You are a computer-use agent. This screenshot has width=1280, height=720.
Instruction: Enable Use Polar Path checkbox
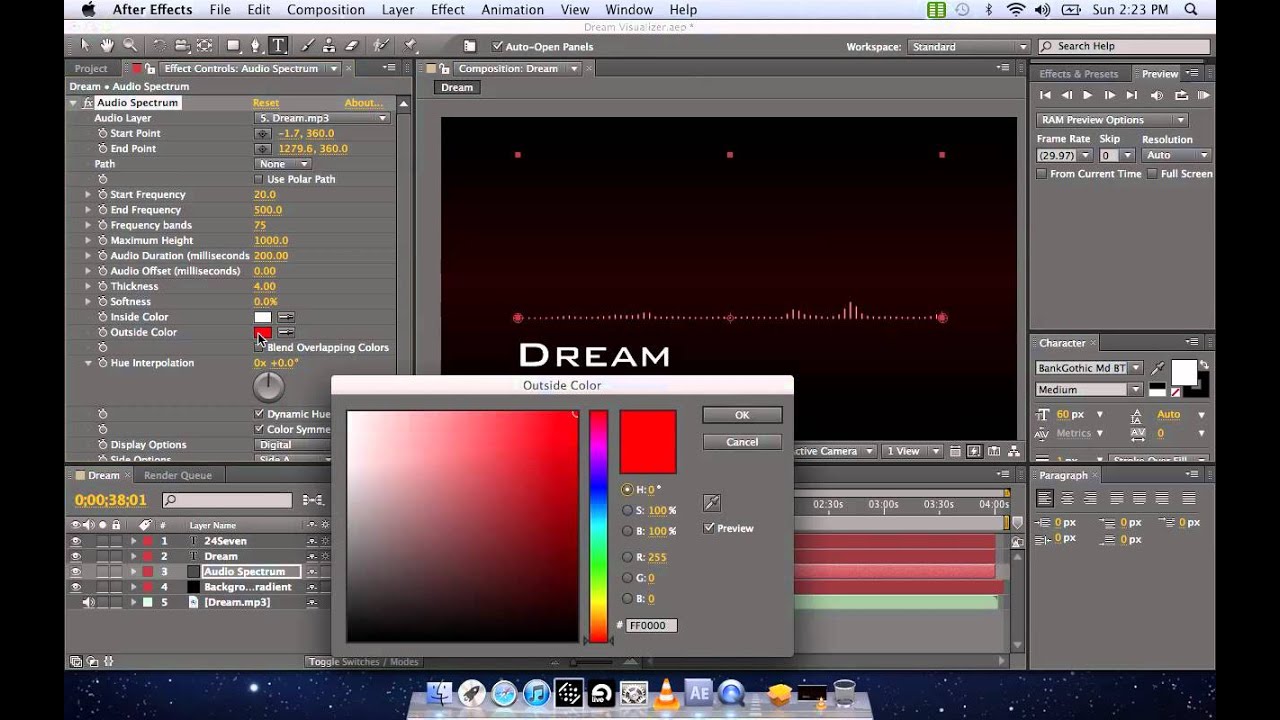click(259, 179)
